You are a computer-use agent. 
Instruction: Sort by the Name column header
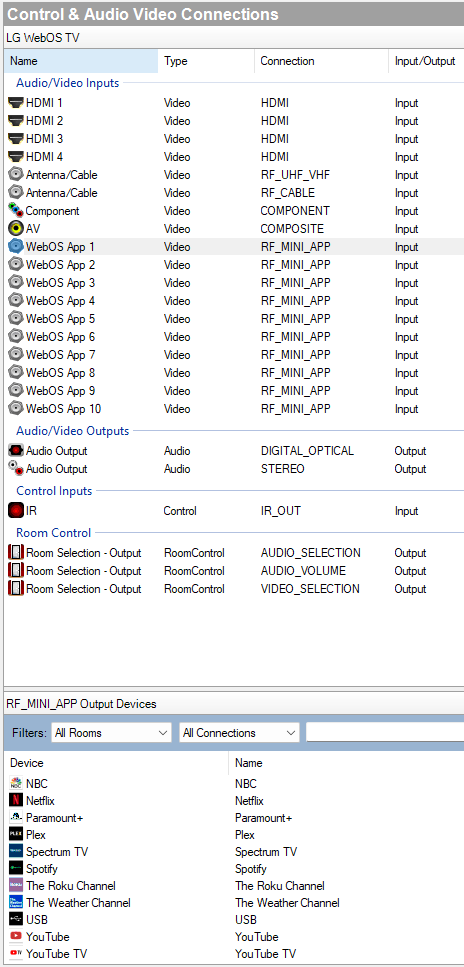pyautogui.click(x=81, y=61)
